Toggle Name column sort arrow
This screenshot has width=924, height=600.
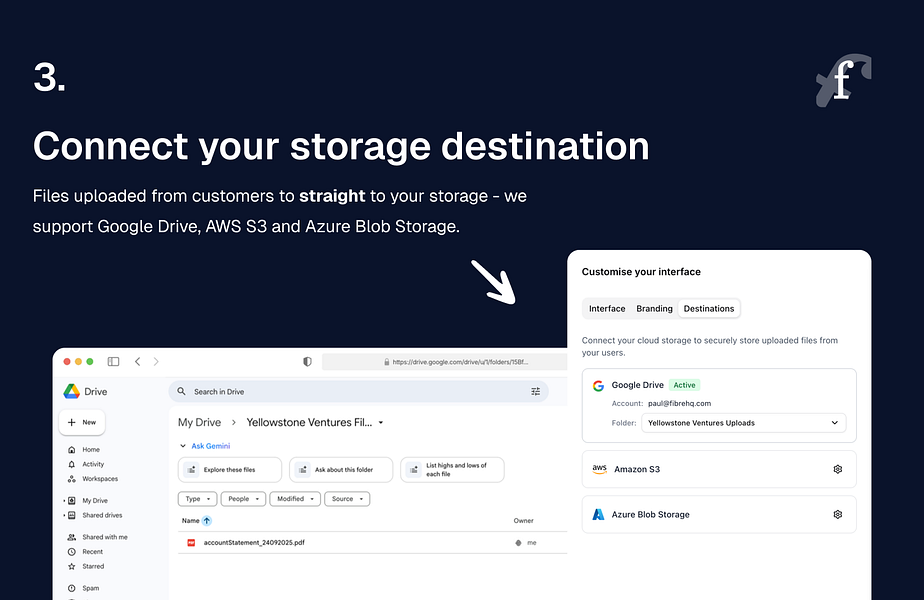coord(207,520)
